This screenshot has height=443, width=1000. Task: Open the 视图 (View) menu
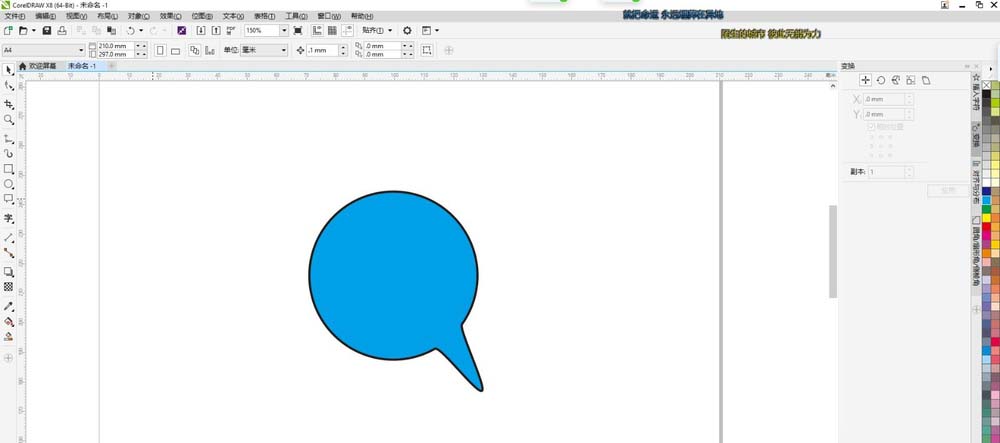(x=77, y=16)
